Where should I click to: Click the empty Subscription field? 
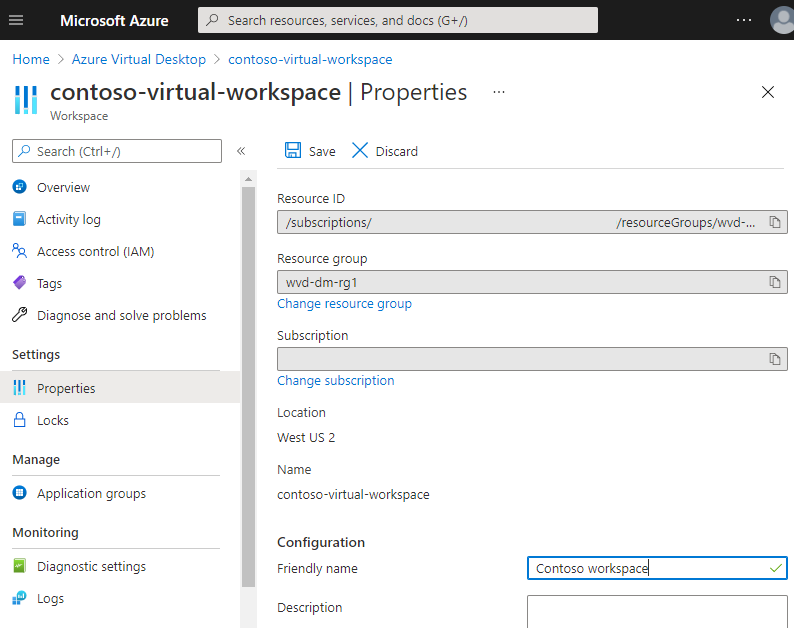tap(532, 359)
